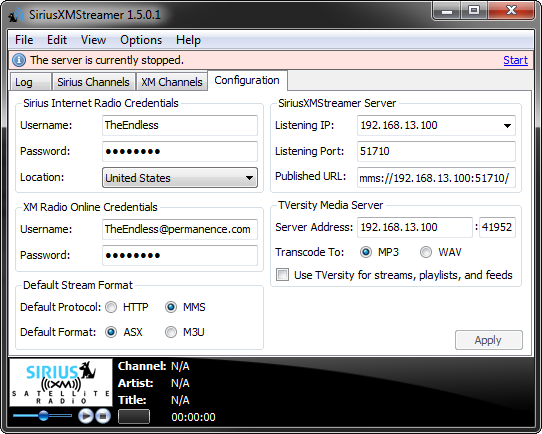Click the stop button in the player bar
Image resolution: width=542 pixels, height=434 pixels.
pyautogui.click(x=103, y=416)
